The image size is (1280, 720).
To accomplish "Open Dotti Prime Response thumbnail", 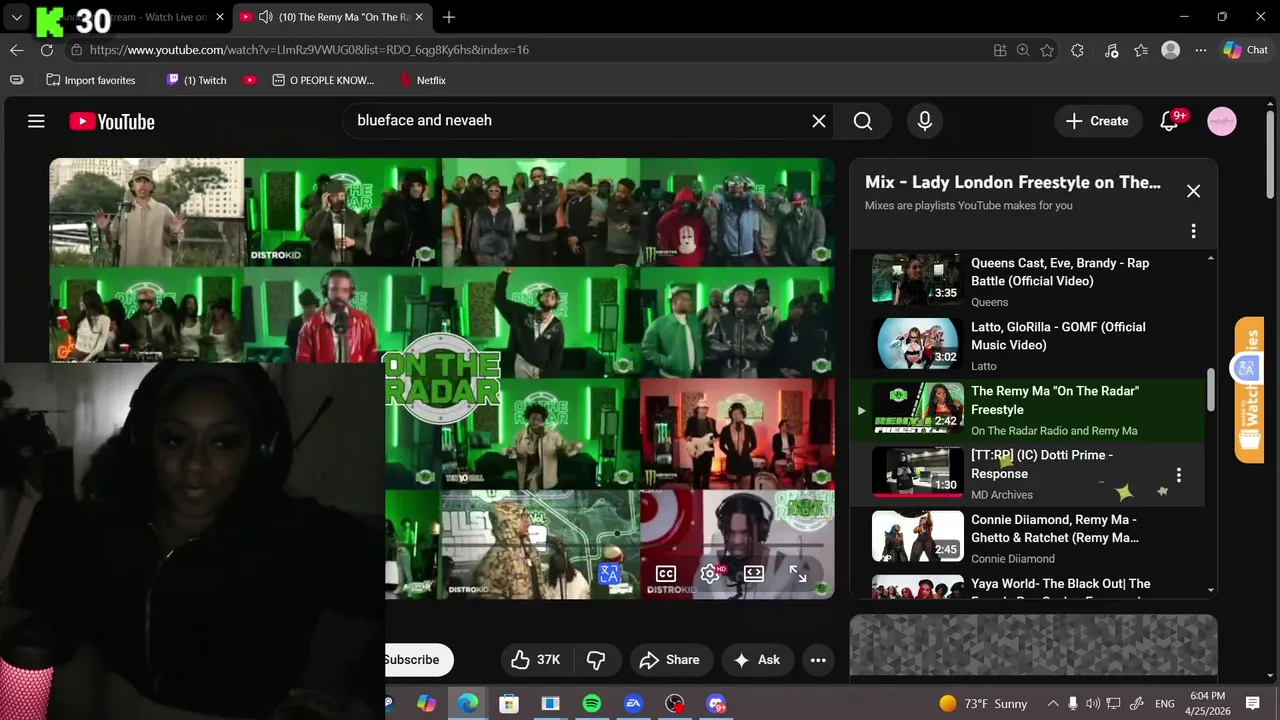I will pyautogui.click(x=917, y=472).
